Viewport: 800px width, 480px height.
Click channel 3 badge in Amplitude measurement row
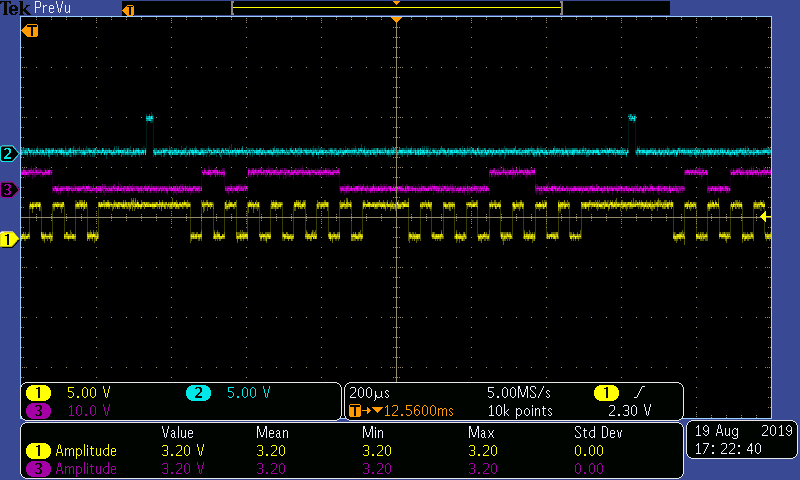38,469
